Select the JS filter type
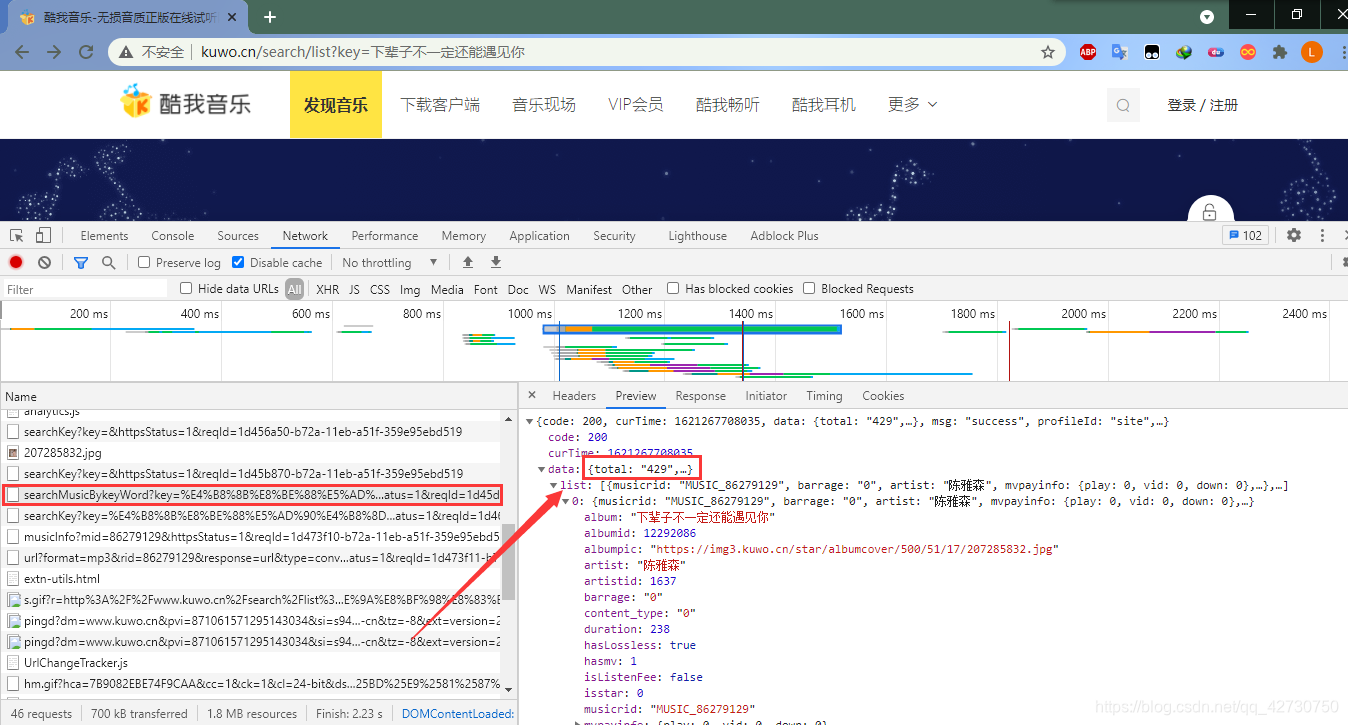Viewport: 1348px width, 725px height. 354,289
